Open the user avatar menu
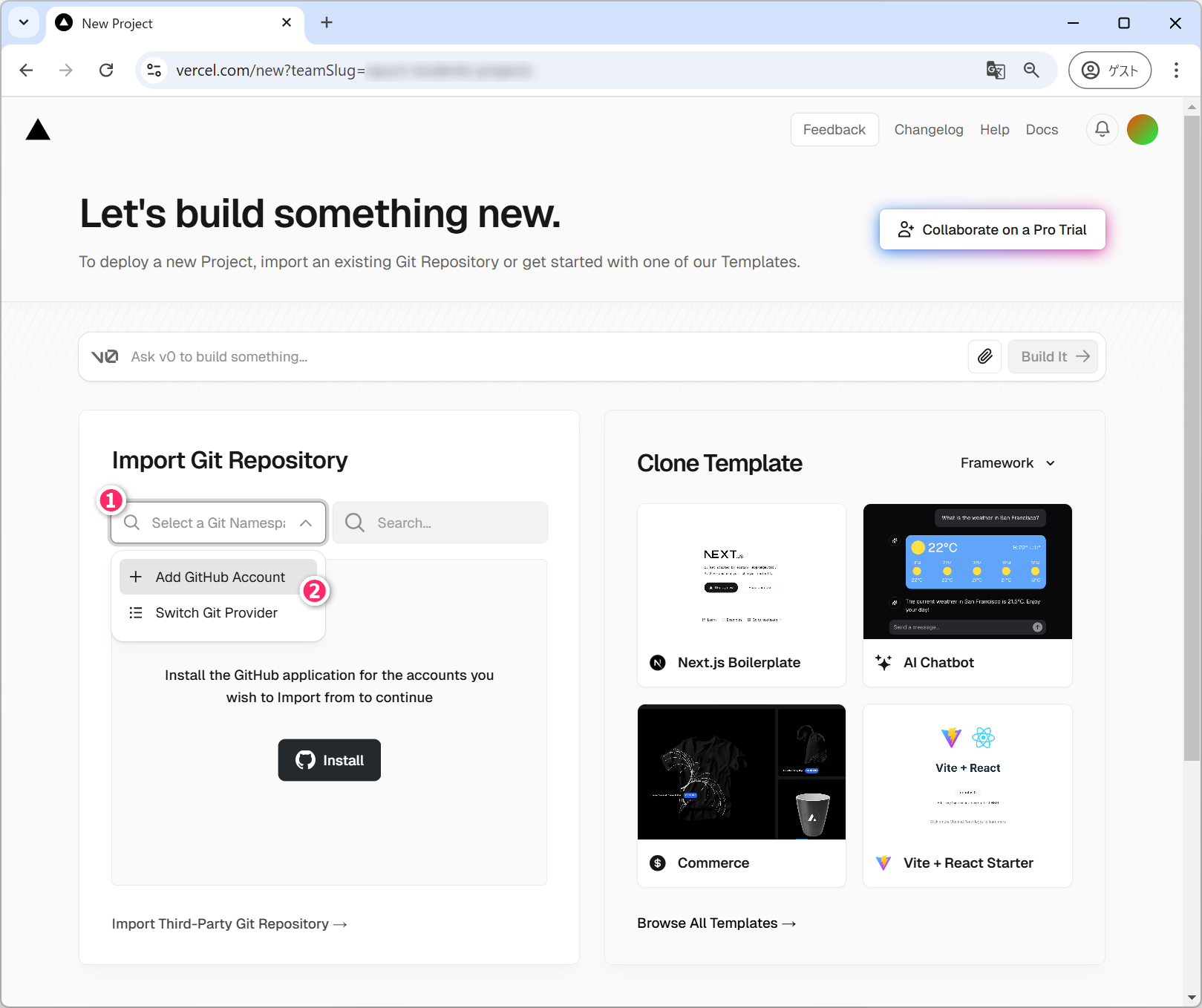Image resolution: width=1202 pixels, height=1008 pixels. pyautogui.click(x=1142, y=130)
